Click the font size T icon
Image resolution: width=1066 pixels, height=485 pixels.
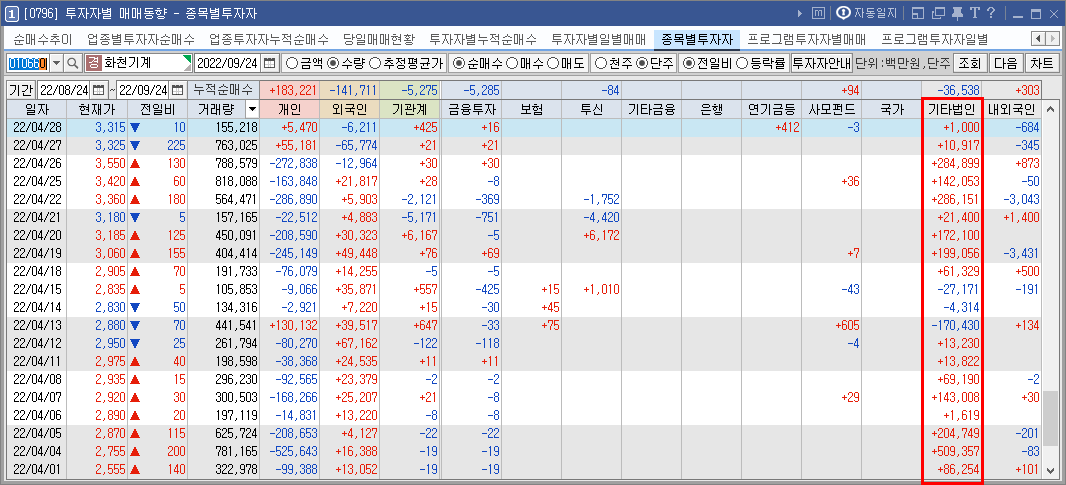click(974, 13)
